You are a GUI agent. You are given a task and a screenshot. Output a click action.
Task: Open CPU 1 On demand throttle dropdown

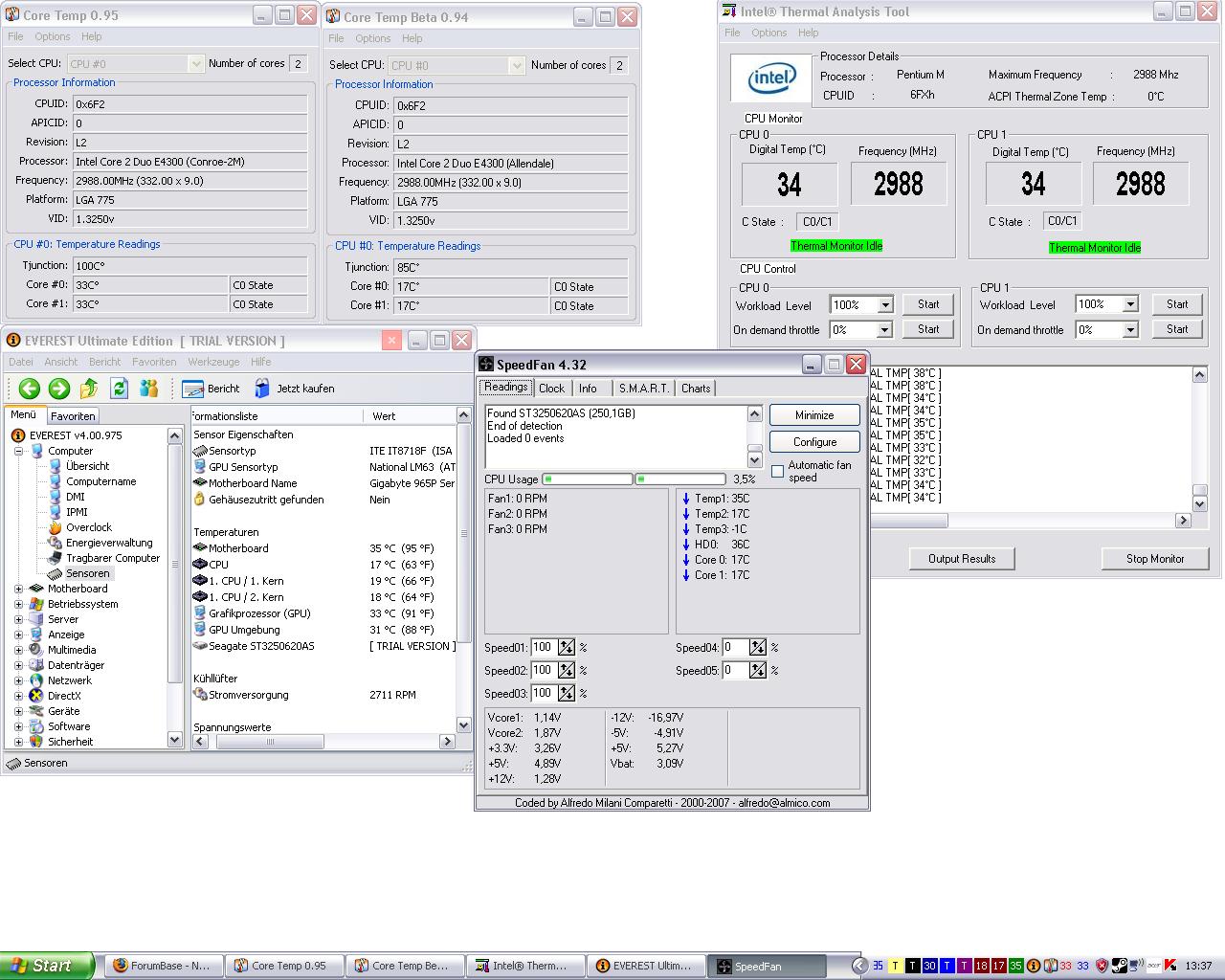[1129, 329]
